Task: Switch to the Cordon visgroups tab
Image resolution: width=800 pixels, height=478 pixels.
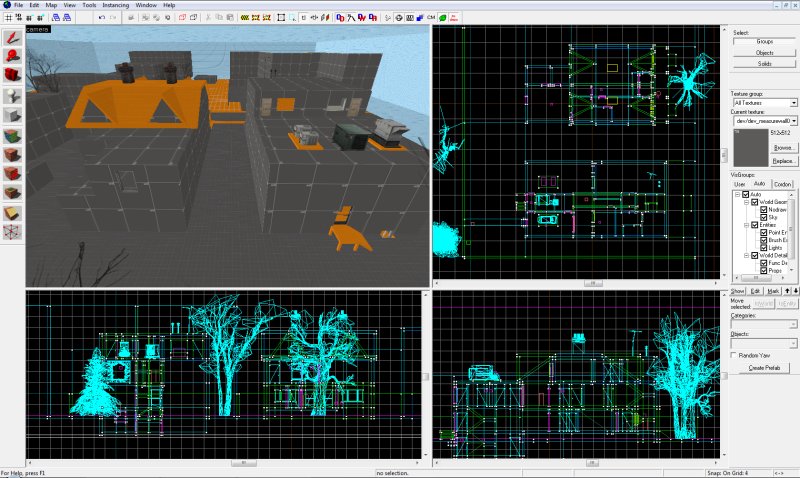Action: (x=782, y=184)
